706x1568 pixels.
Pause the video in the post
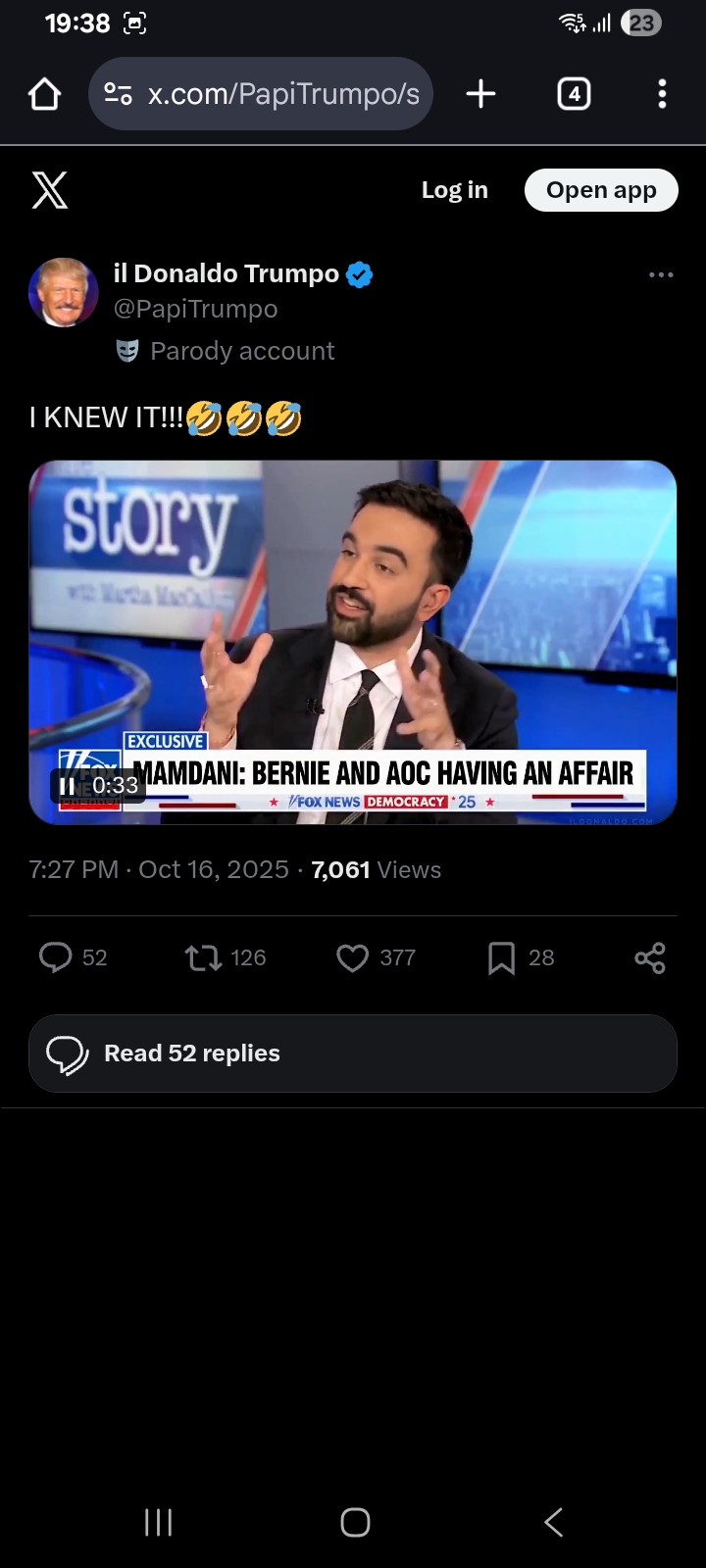point(67,786)
